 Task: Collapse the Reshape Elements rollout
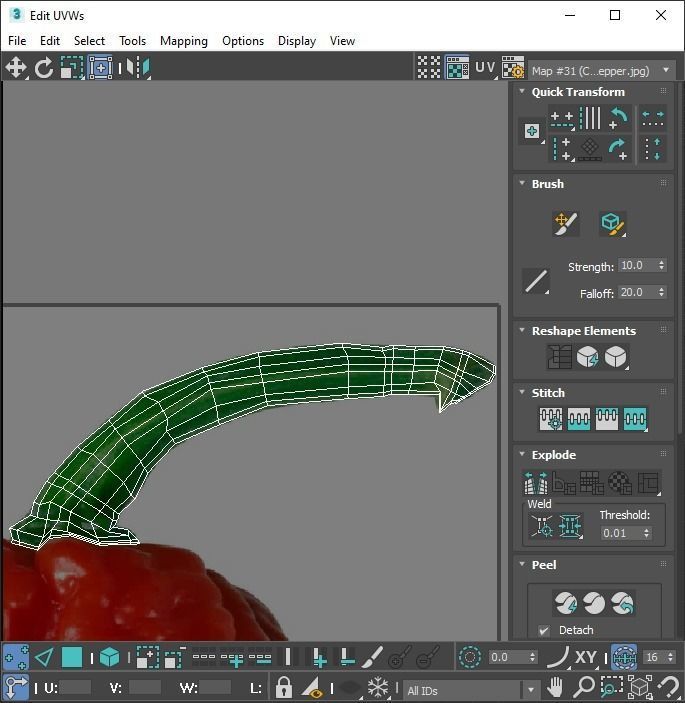tap(522, 330)
